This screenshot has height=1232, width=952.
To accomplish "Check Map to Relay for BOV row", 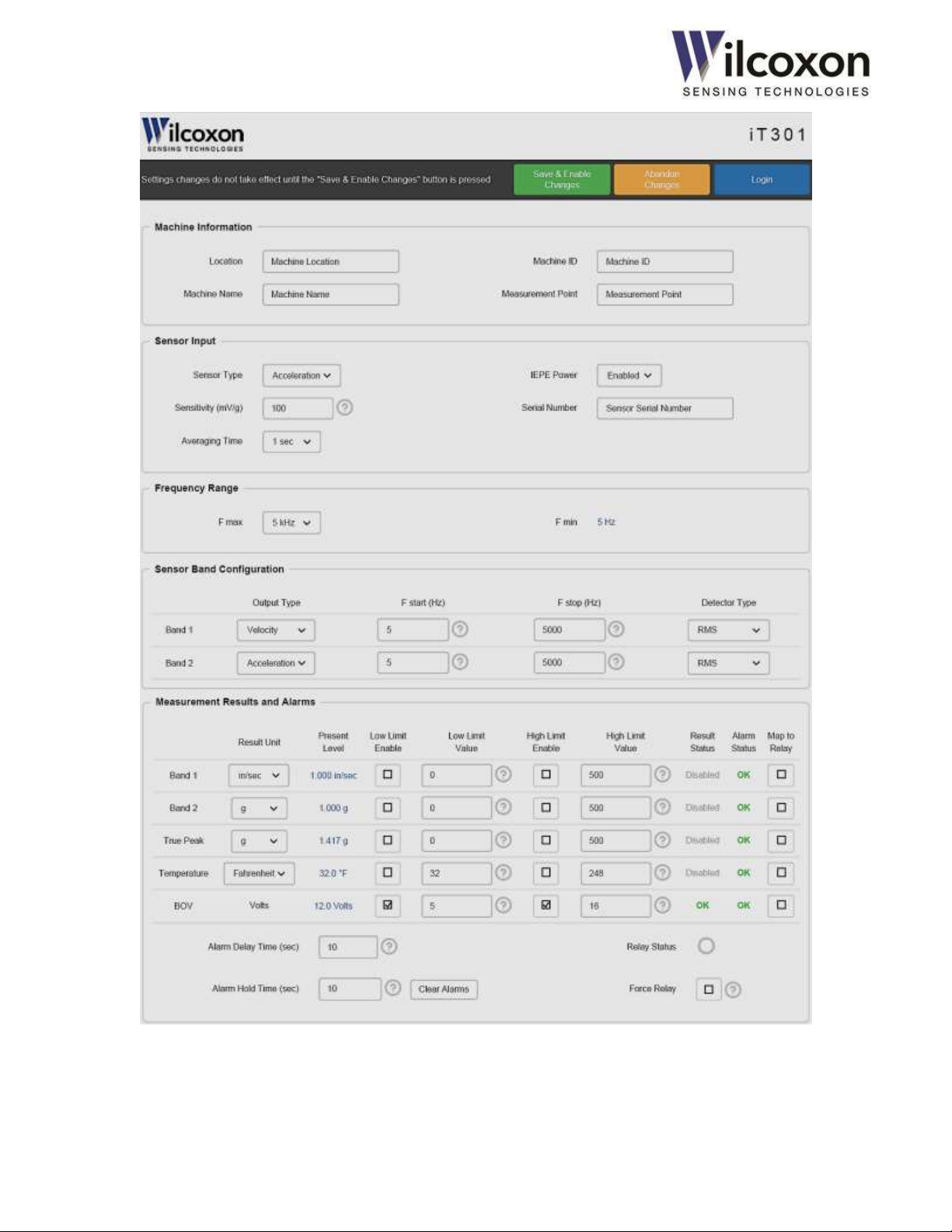I will (x=781, y=906).
